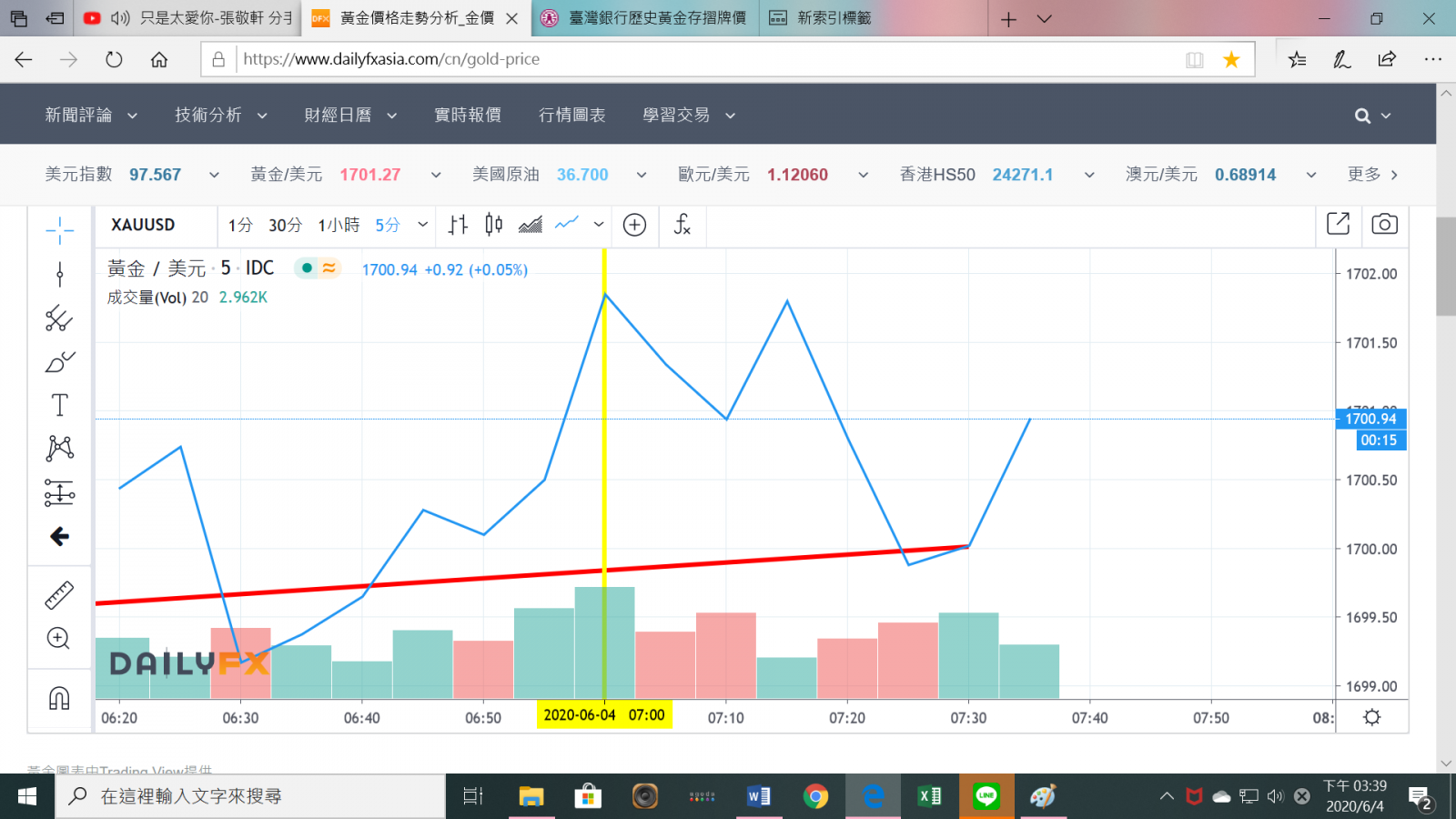Image resolution: width=1456 pixels, height=819 pixels.
Task: Click the Windows search box
Action: 252,796
